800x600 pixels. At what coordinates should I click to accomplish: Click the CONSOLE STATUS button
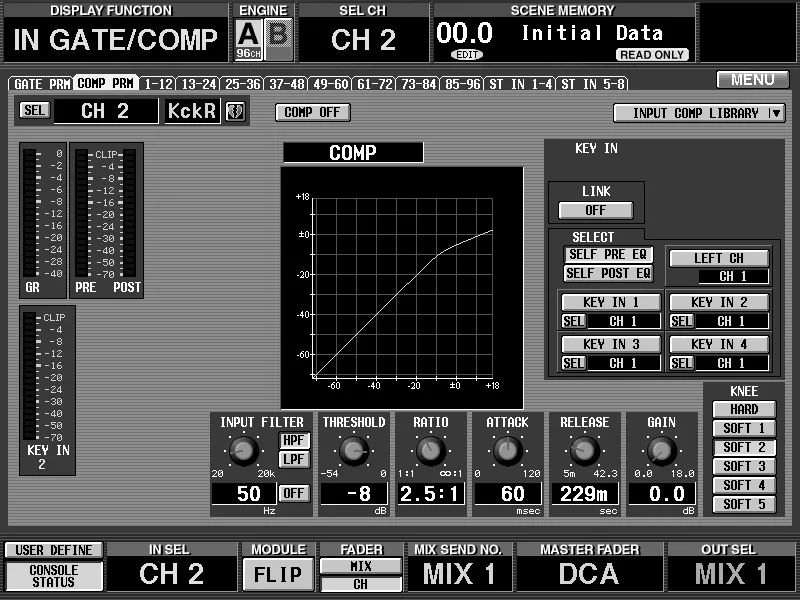[54, 576]
